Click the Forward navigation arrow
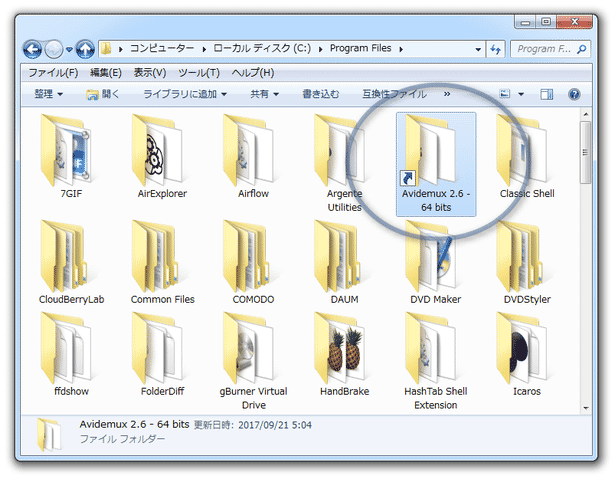615x479 pixels. coord(54,49)
